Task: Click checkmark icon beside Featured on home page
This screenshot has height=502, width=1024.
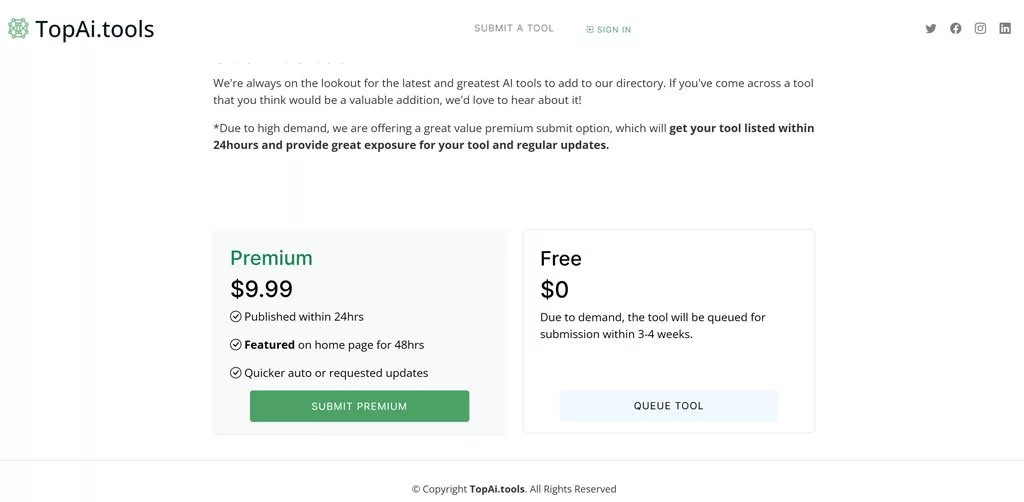Action: [x=236, y=345]
